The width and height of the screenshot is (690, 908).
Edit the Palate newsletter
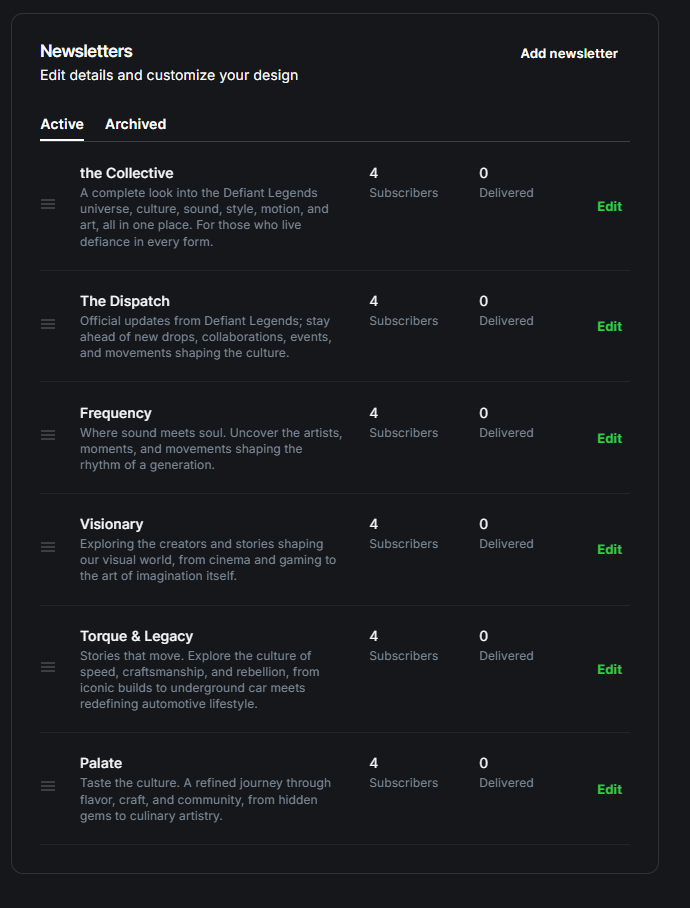pos(609,790)
